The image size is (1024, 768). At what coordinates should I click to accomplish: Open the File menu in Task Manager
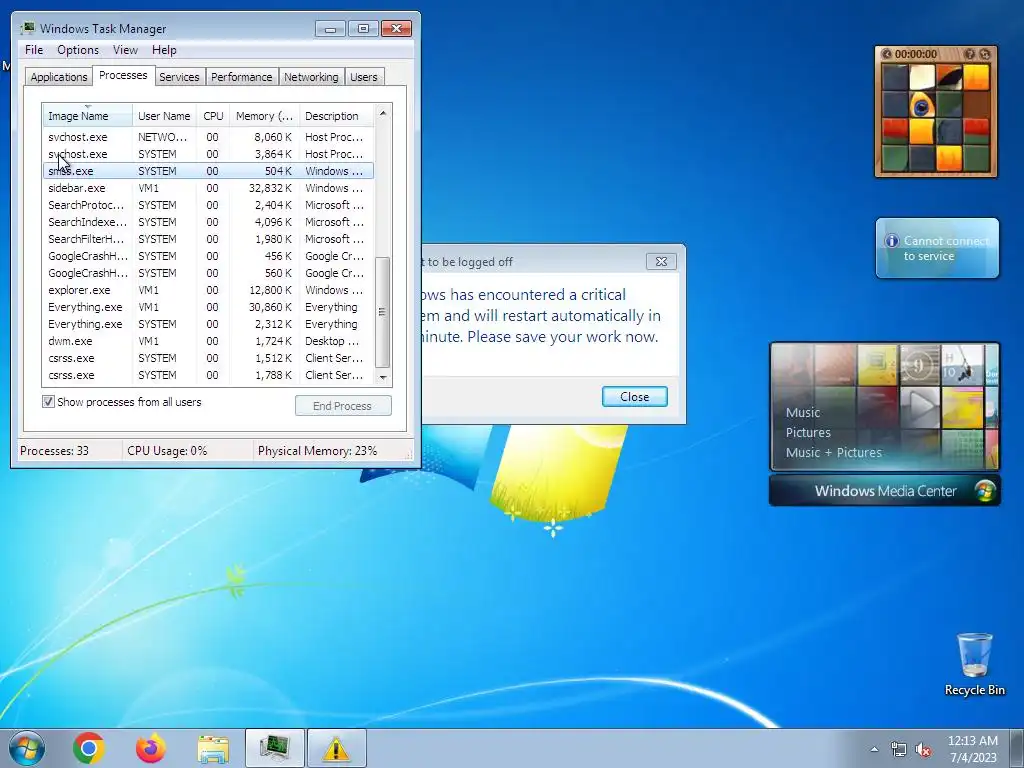pyautogui.click(x=34, y=50)
